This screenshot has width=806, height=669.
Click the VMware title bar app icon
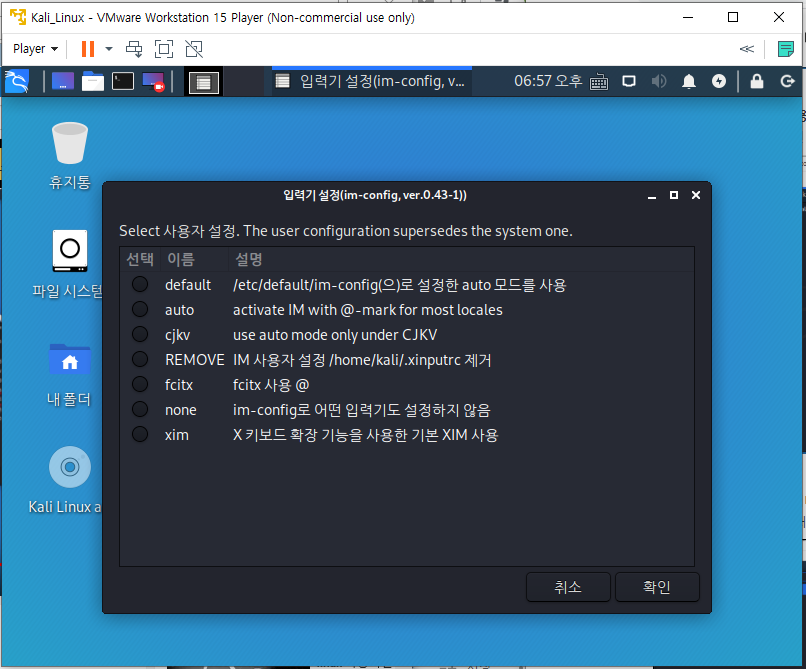click(x=18, y=17)
